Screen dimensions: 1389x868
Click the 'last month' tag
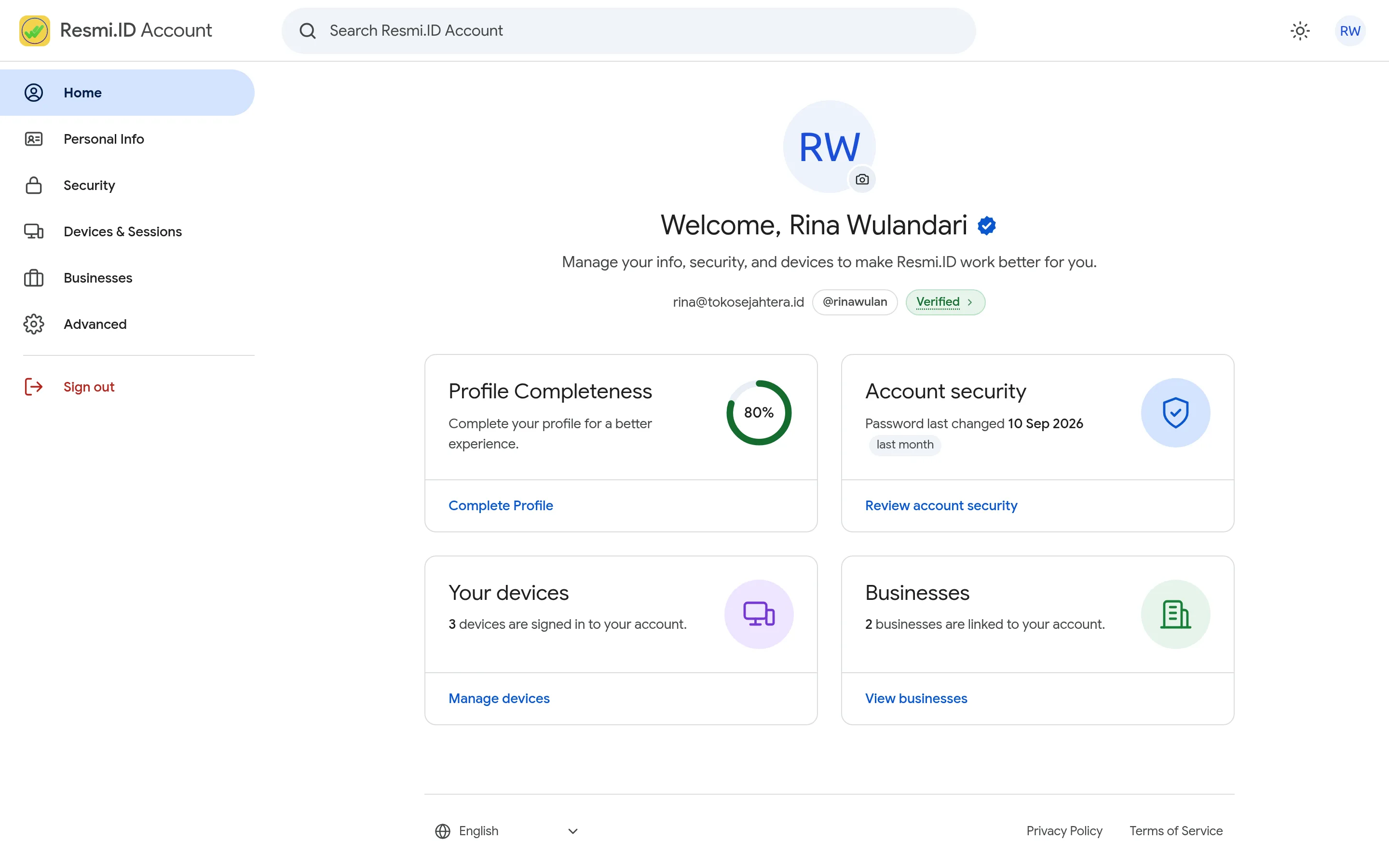pos(905,444)
